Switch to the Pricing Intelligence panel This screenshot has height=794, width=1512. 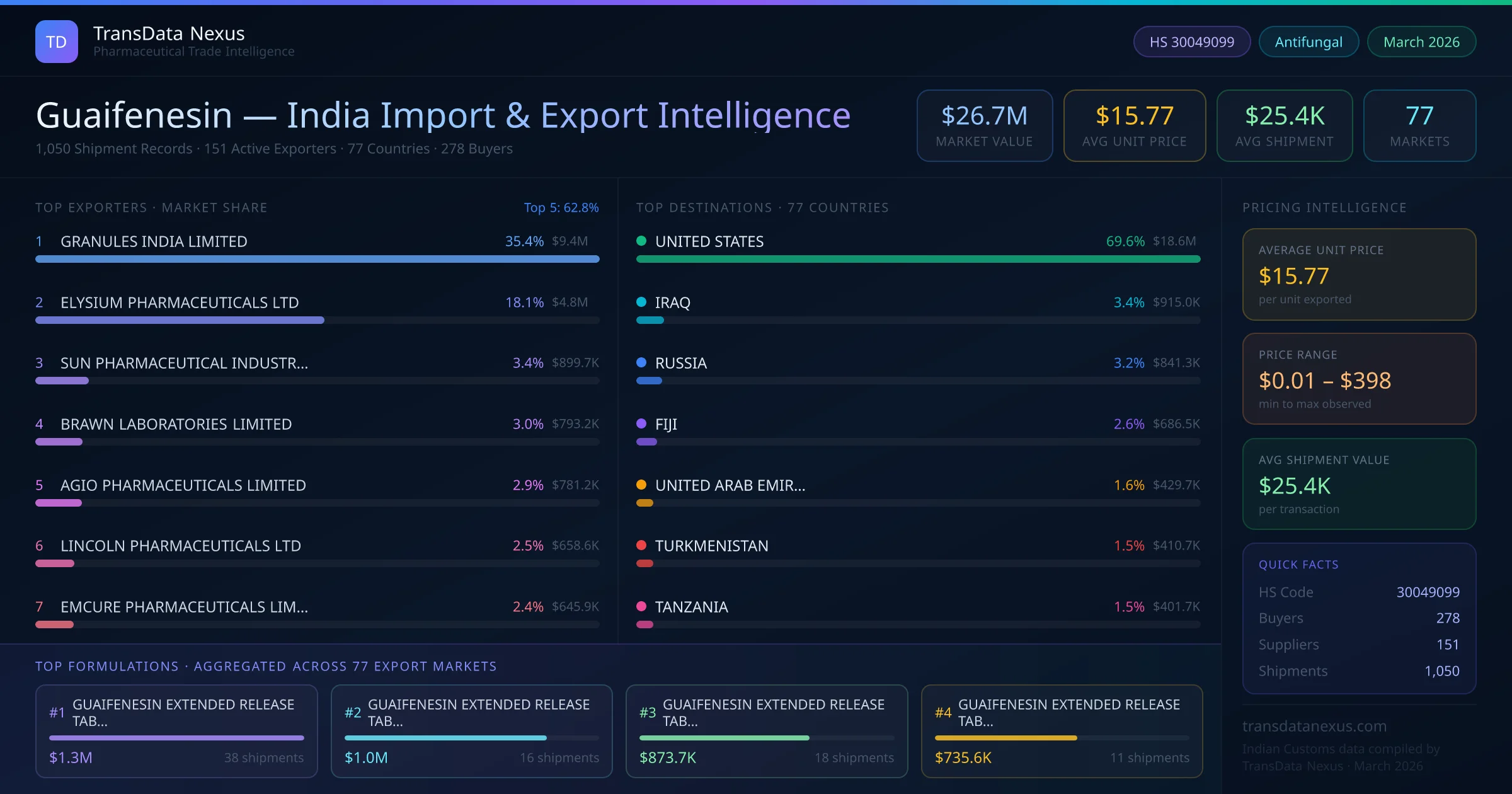tap(1324, 207)
